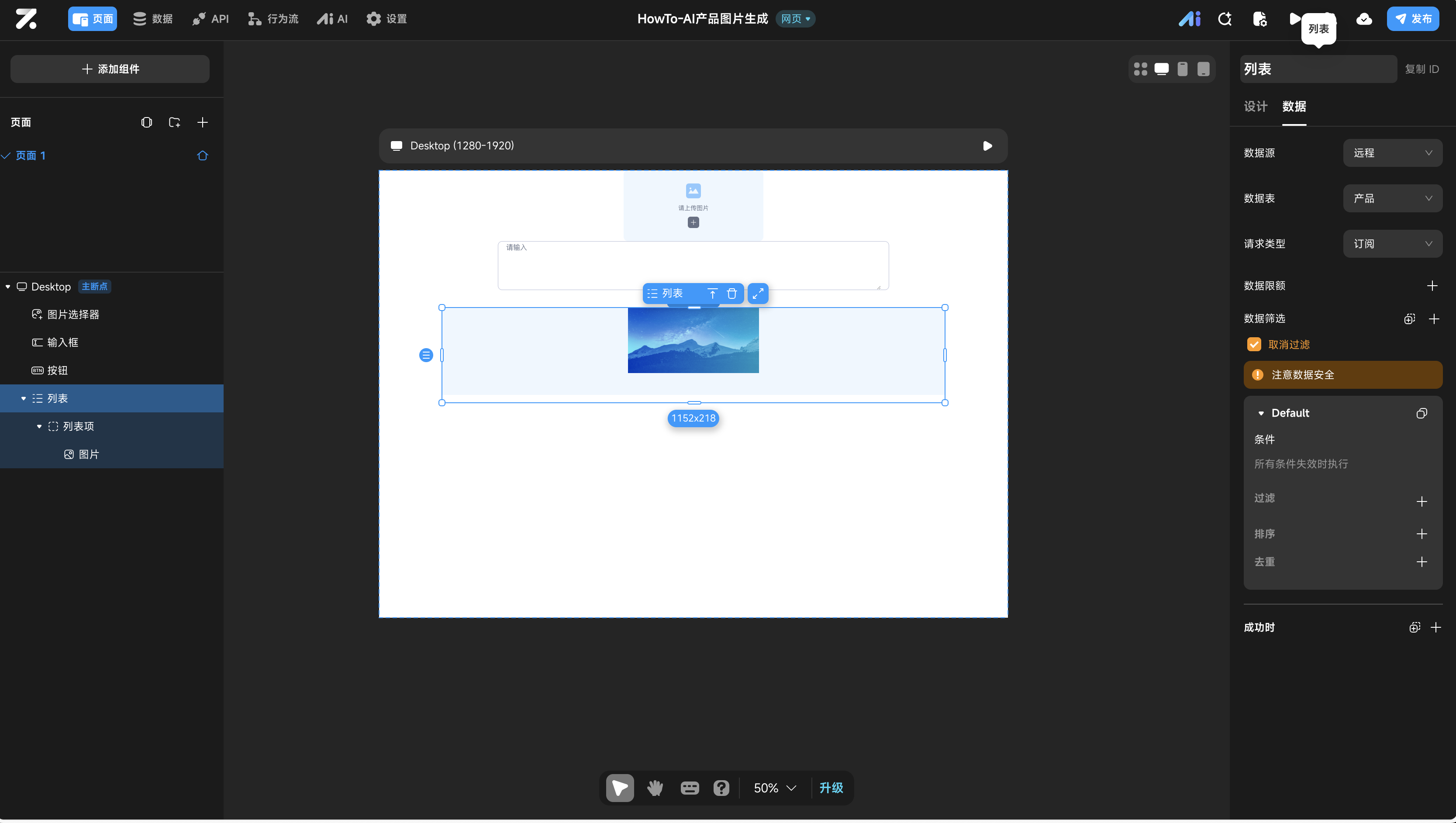Collapse the Default condition section
This screenshot has height=823, width=1456.
(1261, 413)
